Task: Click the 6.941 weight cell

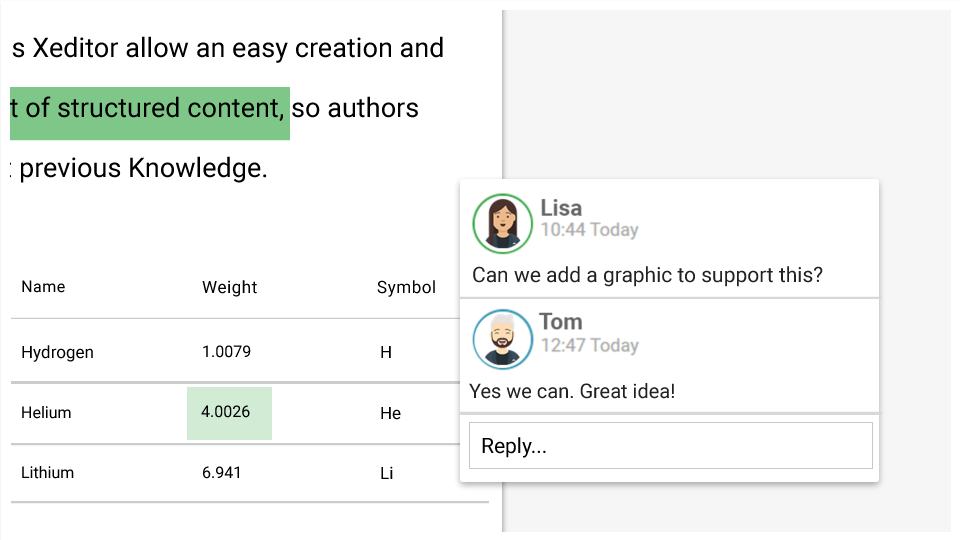Action: 221,473
